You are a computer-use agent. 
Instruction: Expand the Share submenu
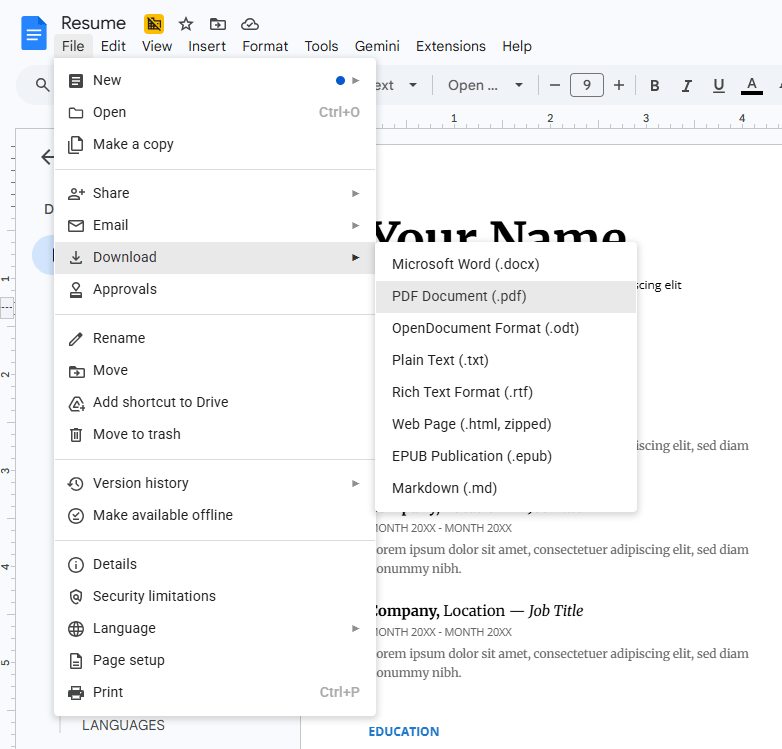tap(215, 193)
